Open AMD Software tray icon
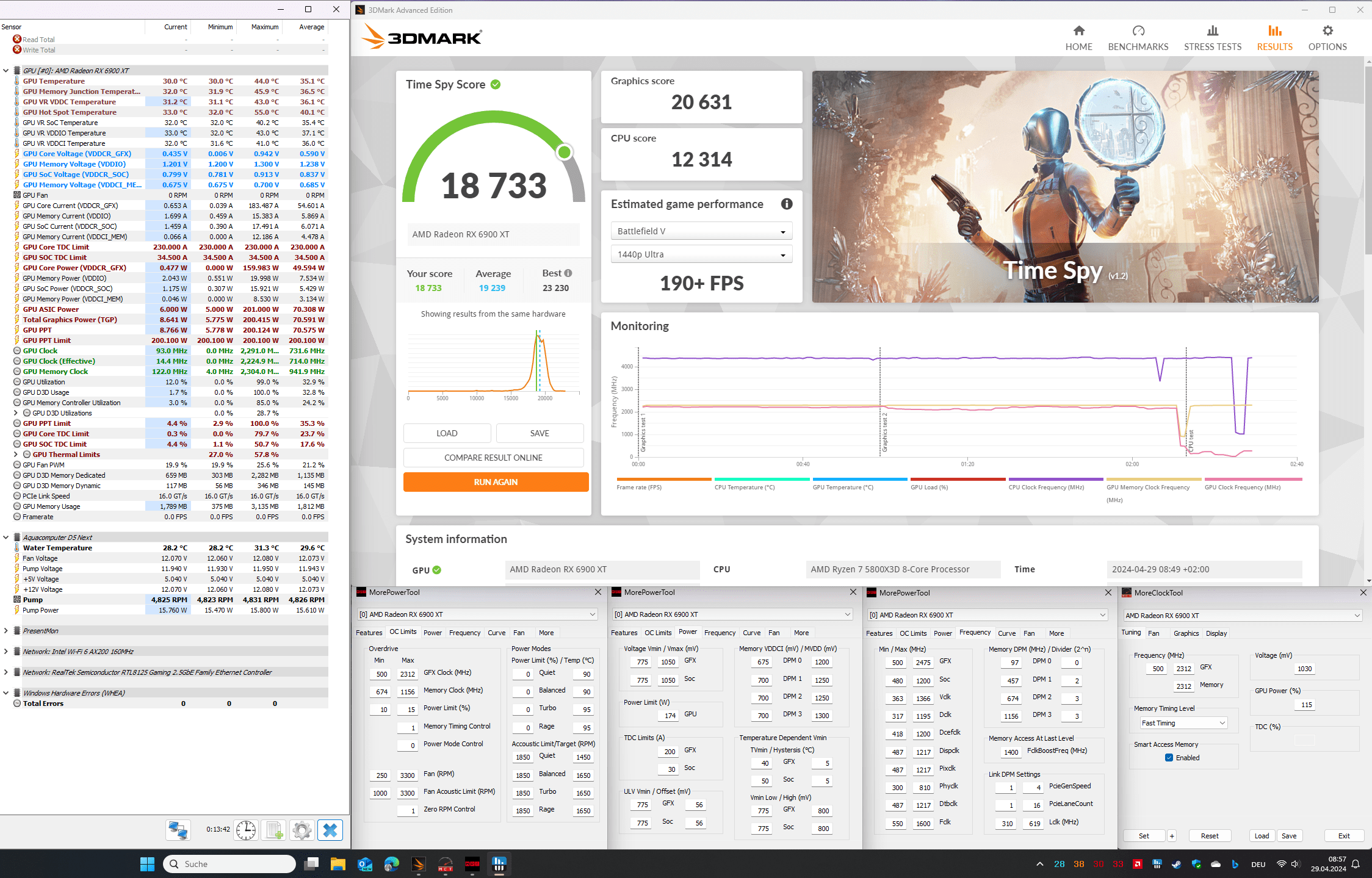1372x878 pixels. pyautogui.click(x=1138, y=864)
